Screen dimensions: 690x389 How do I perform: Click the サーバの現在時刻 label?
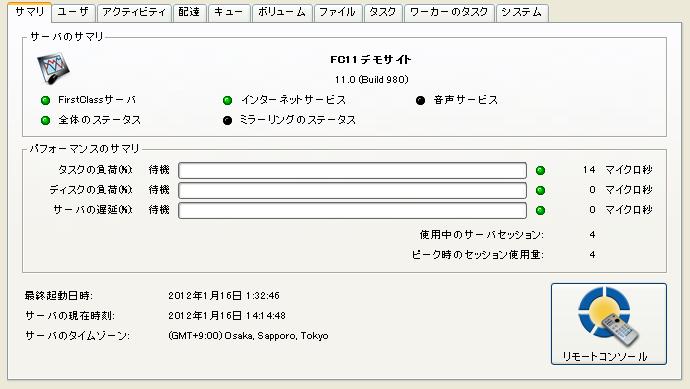pyautogui.click(x=70, y=316)
